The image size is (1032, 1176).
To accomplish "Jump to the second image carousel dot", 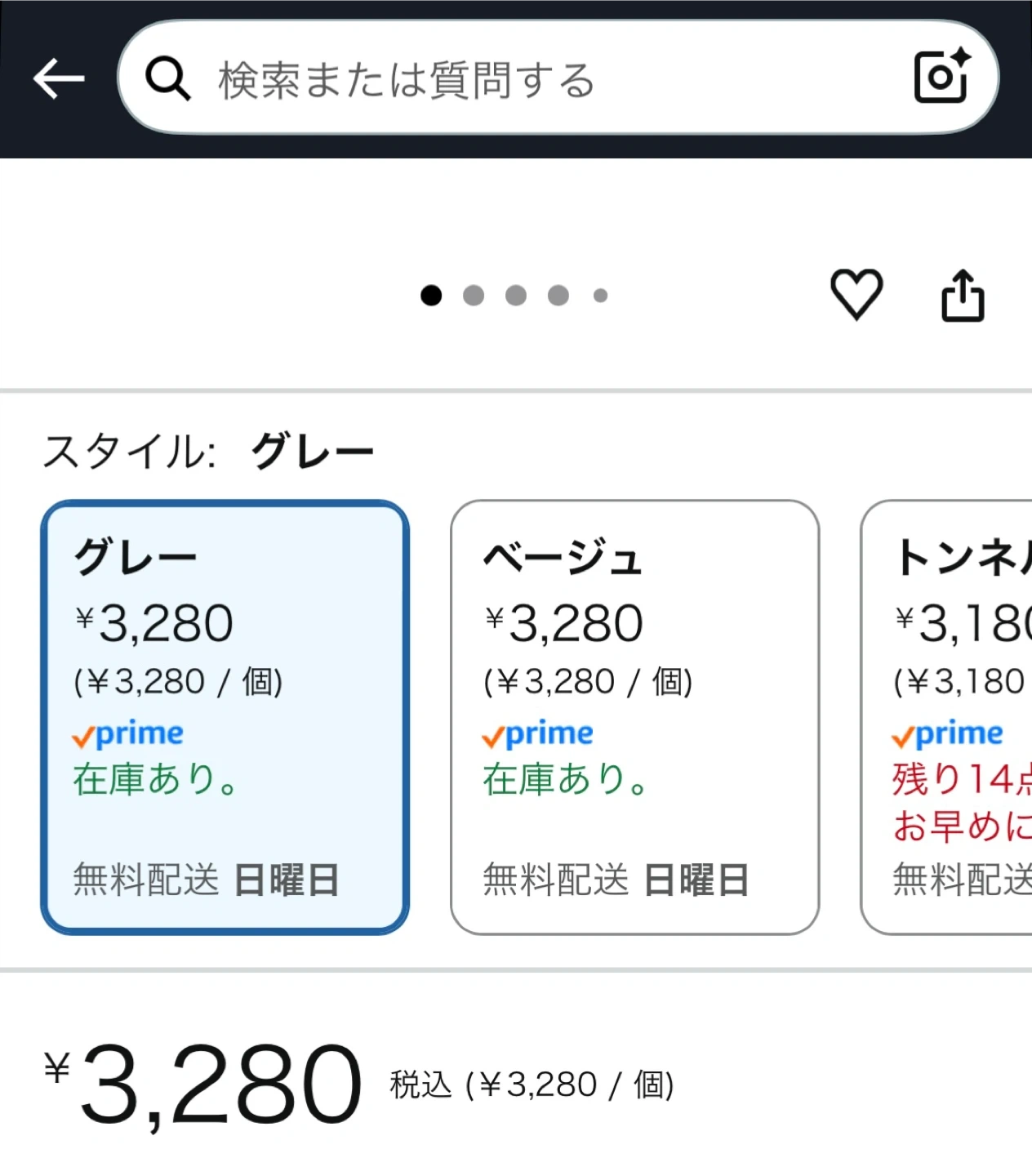I will tap(474, 296).
